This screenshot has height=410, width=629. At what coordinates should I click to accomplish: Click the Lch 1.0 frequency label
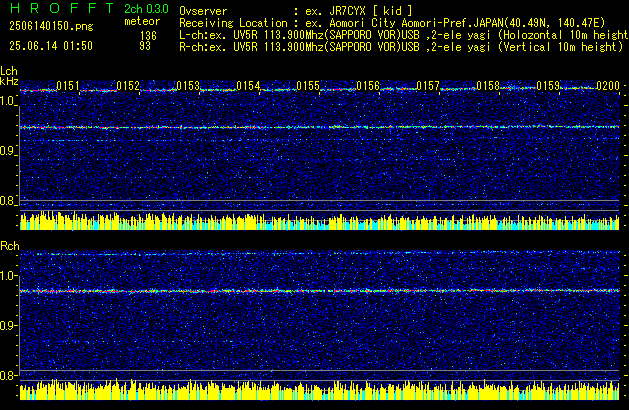coord(8,101)
